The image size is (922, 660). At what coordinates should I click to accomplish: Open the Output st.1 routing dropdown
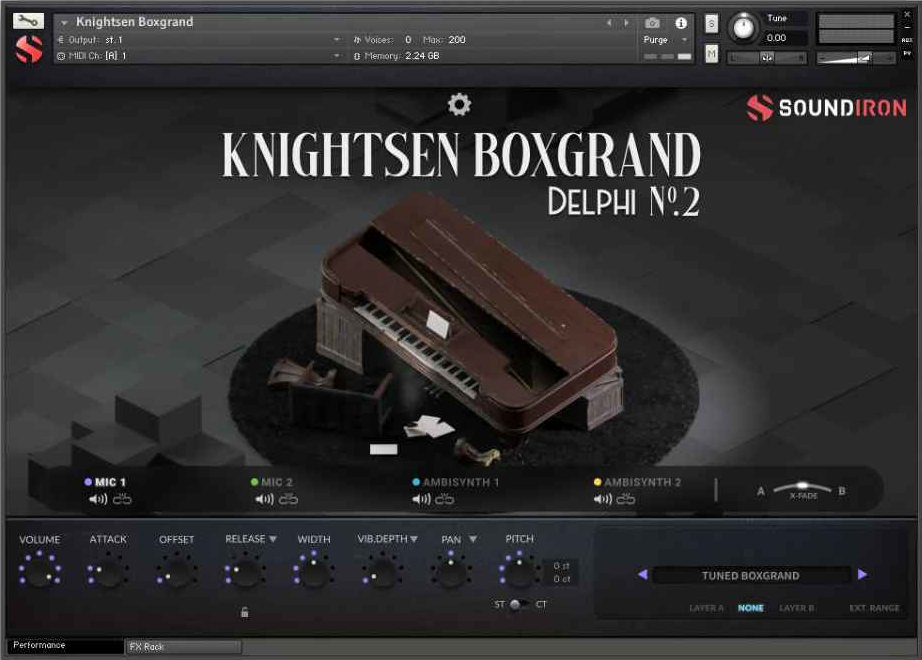click(337, 40)
